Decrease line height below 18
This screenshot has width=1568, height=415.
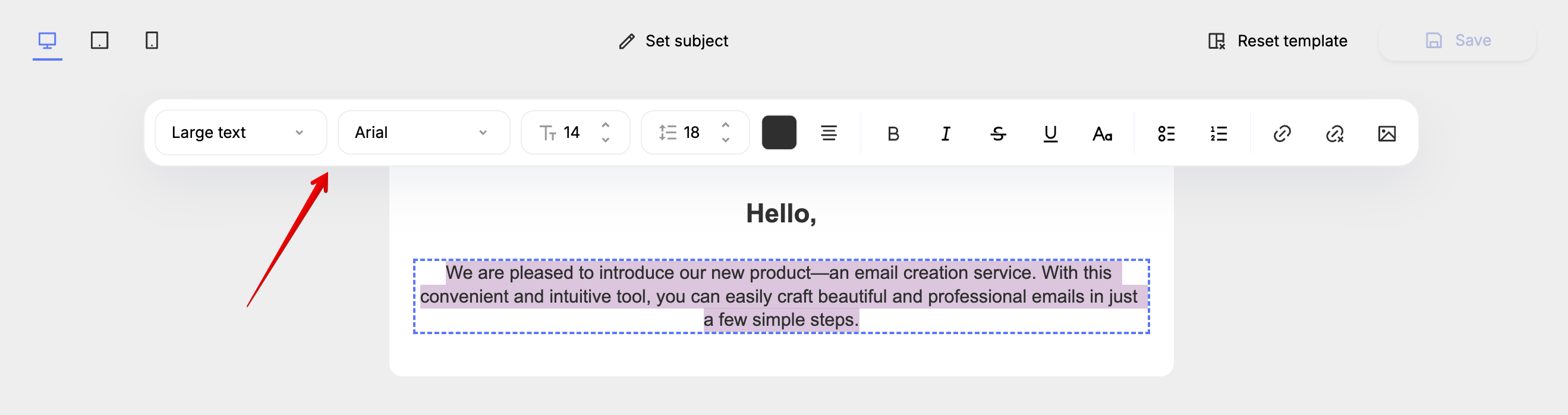725,140
